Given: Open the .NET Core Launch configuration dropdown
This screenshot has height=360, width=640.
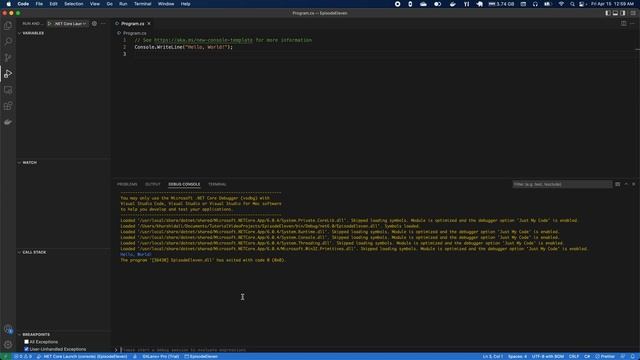Looking at the screenshot, I should tap(70, 24).
